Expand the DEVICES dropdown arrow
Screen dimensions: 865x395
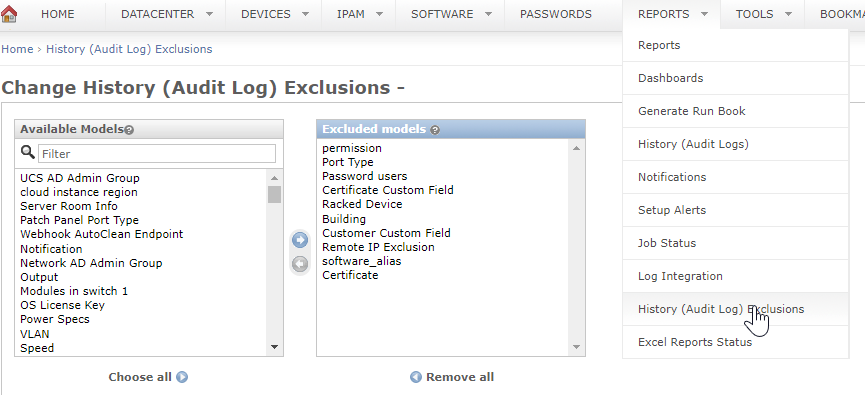[x=305, y=15]
